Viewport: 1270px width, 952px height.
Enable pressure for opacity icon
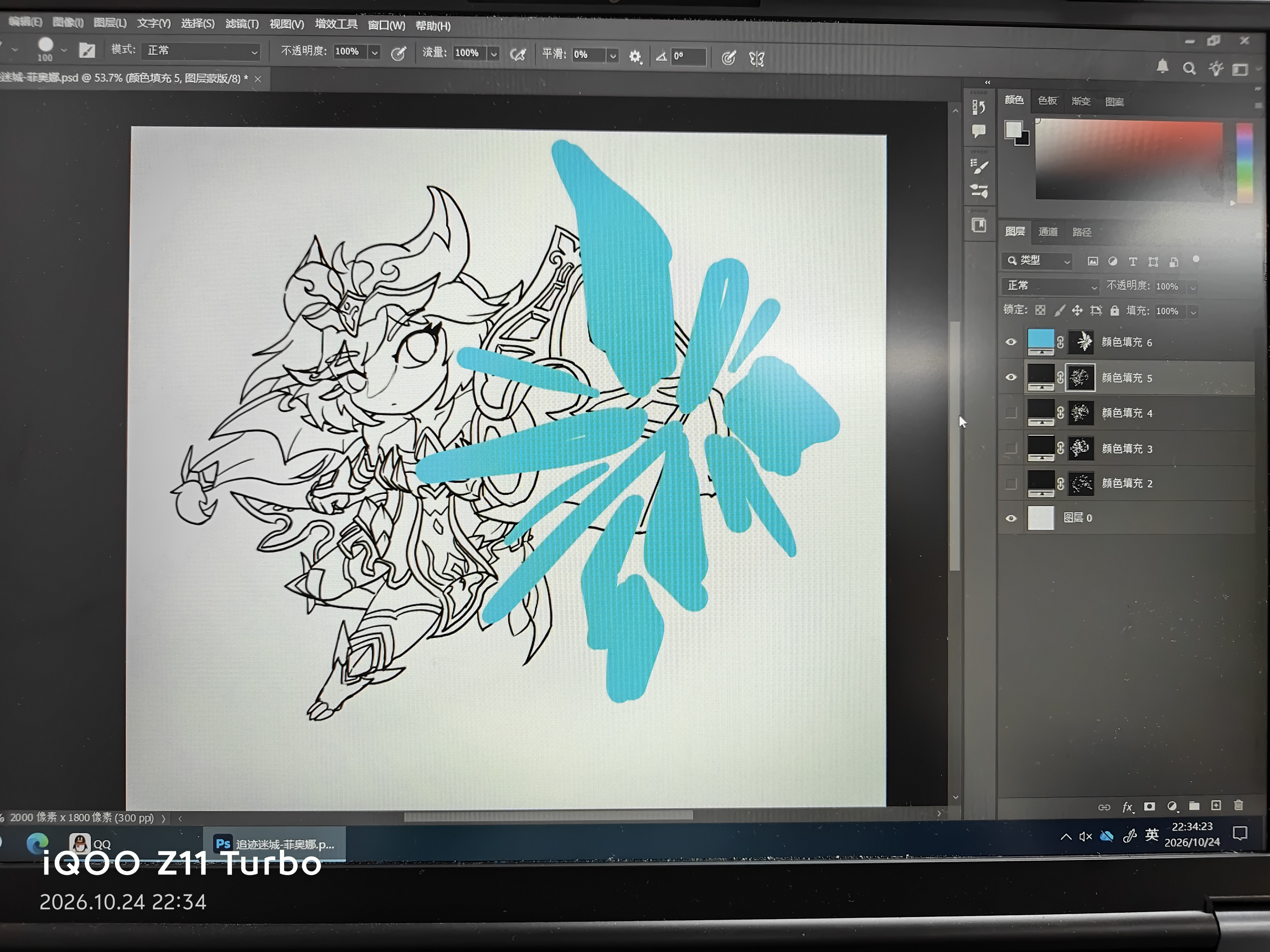tap(398, 54)
